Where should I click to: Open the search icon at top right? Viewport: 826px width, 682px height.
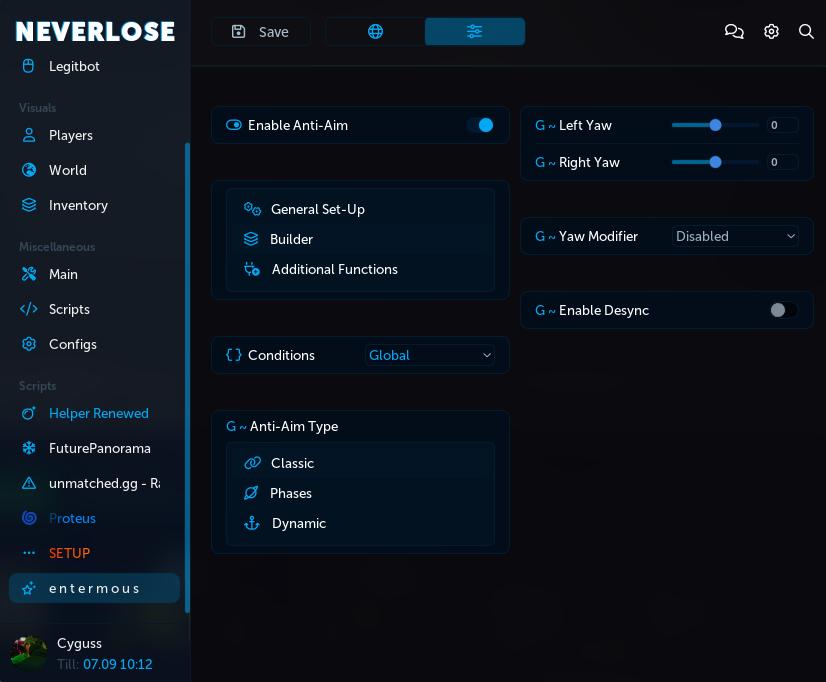pyautogui.click(x=806, y=31)
